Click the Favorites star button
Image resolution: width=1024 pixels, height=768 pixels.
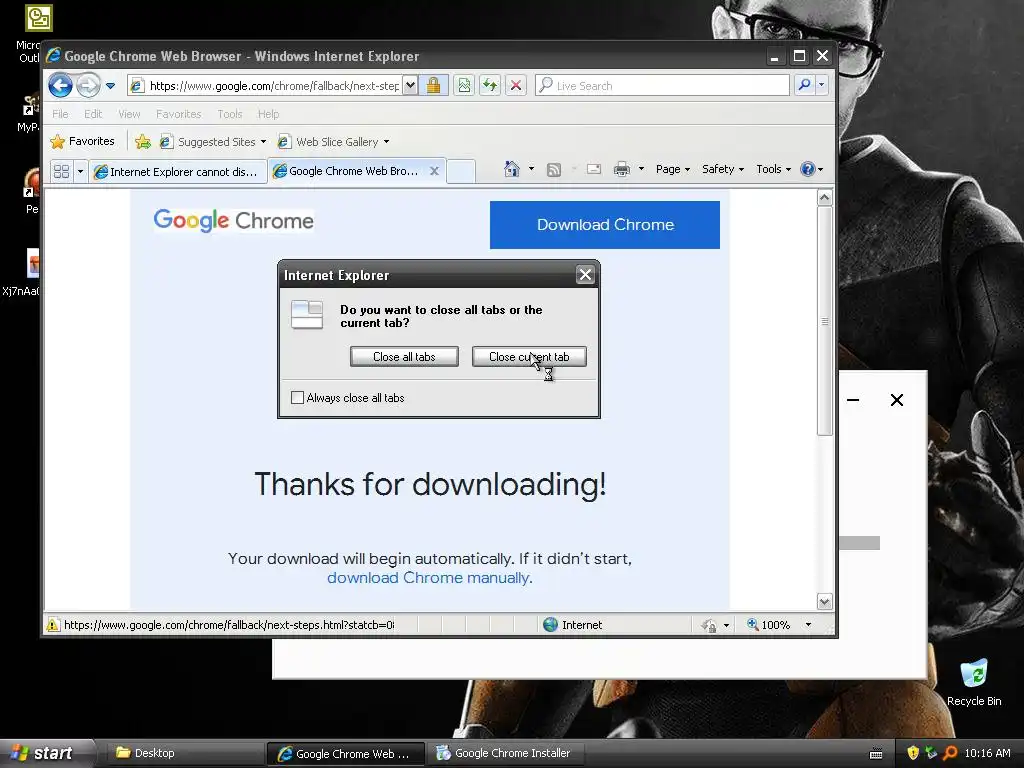(x=83, y=141)
